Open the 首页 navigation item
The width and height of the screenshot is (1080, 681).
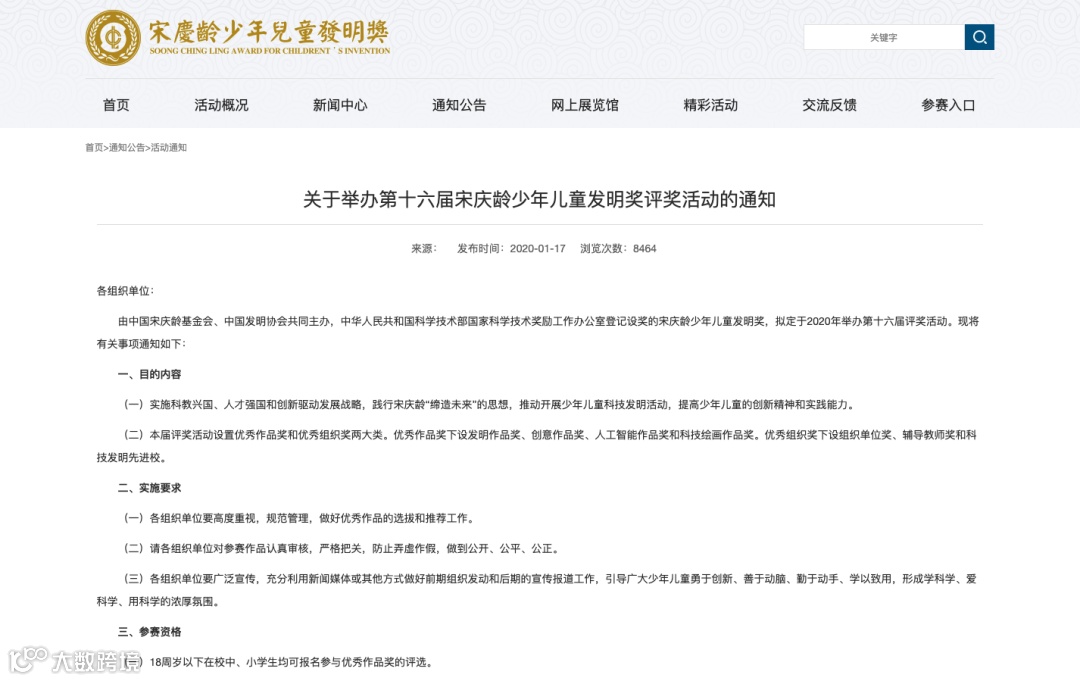(x=116, y=105)
